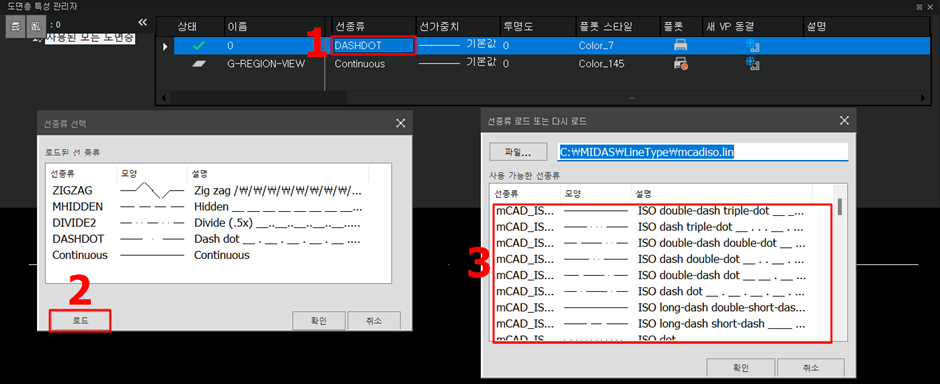Close the '선종류 선택' dialog
The width and height of the screenshot is (940, 384).
click(x=400, y=123)
